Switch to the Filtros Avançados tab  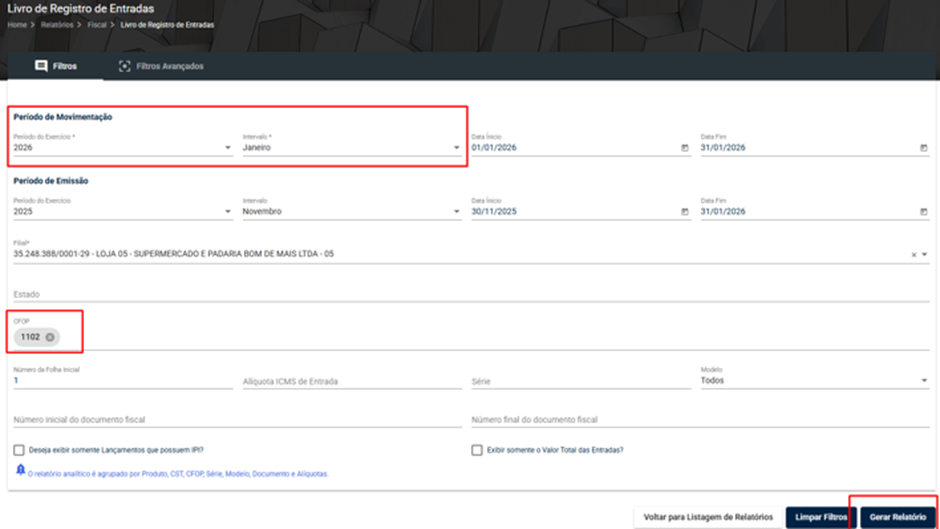(161, 66)
